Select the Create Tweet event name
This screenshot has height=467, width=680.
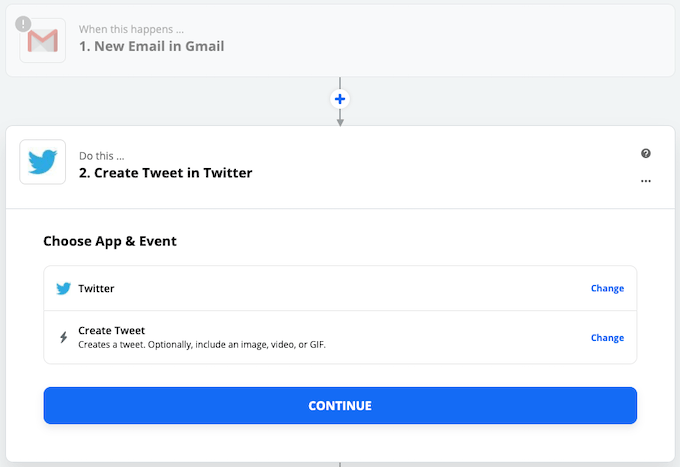click(112, 330)
